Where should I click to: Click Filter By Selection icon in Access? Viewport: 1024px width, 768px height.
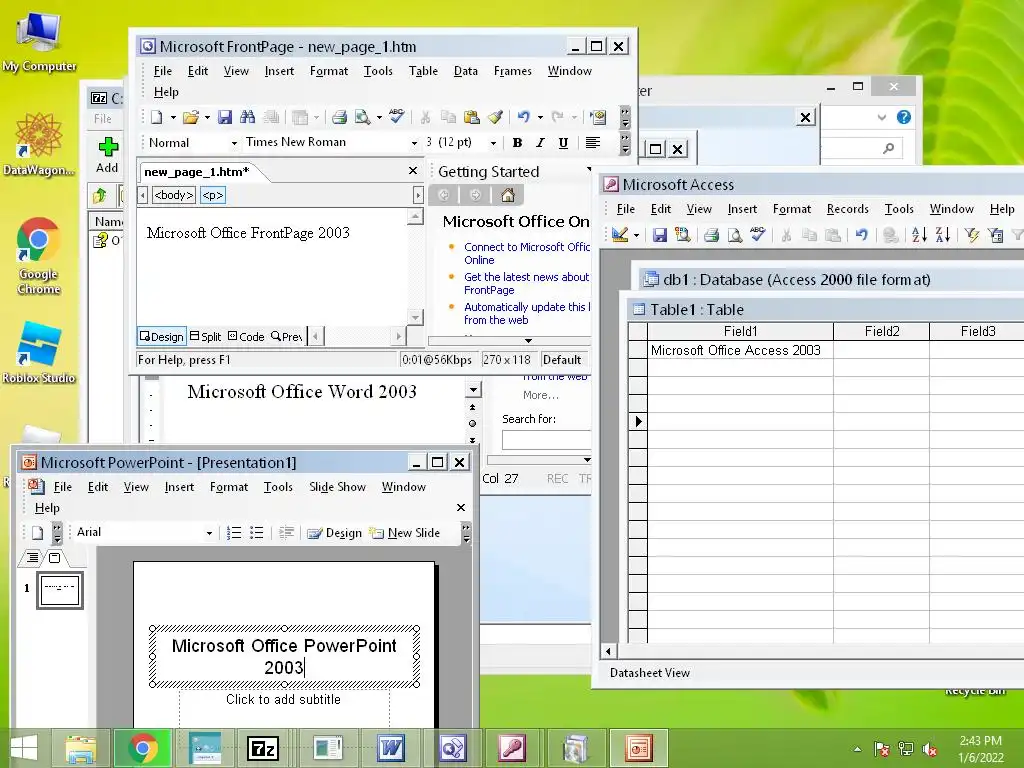[972, 234]
